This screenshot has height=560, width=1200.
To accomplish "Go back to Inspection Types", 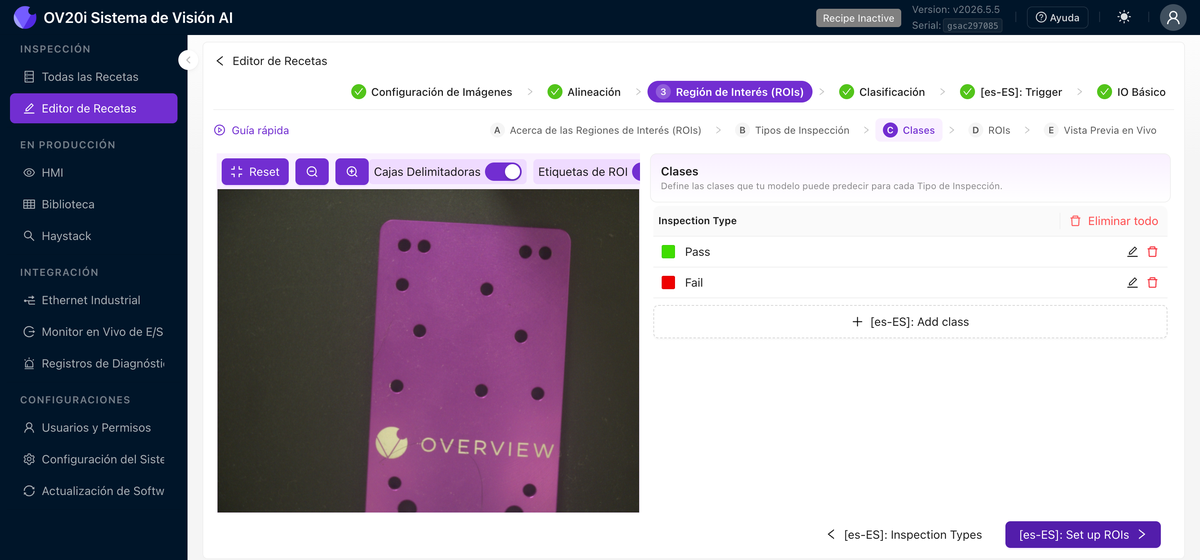I will 904,535.
